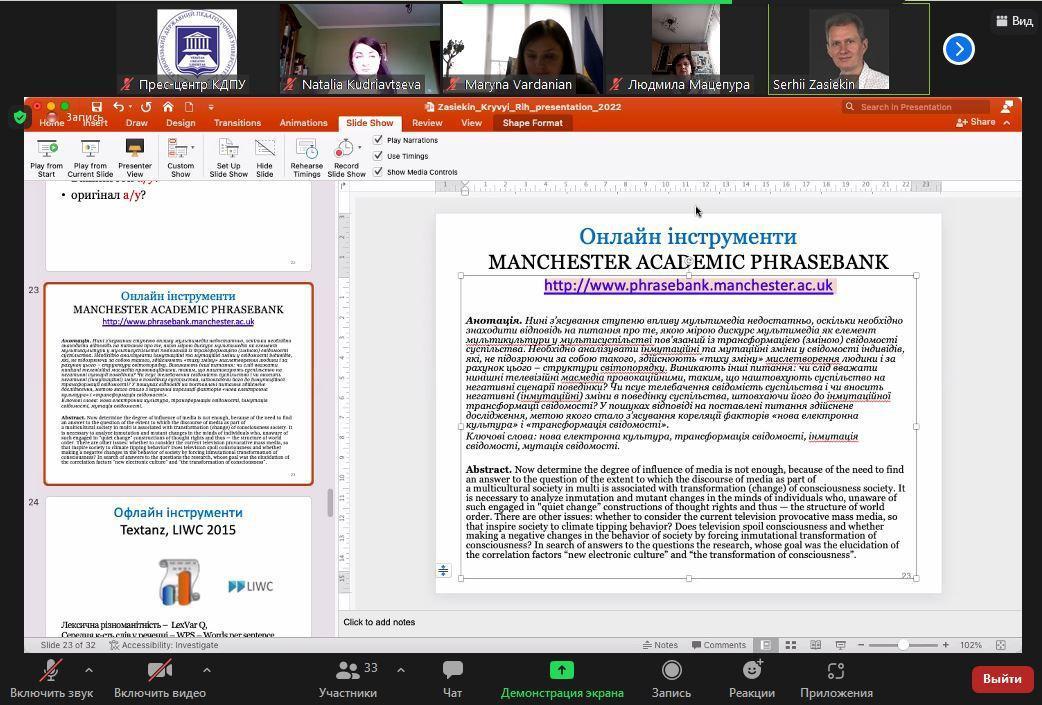The width and height of the screenshot is (1042, 705).
Task: Open the Shape Format tab
Action: 532,123
